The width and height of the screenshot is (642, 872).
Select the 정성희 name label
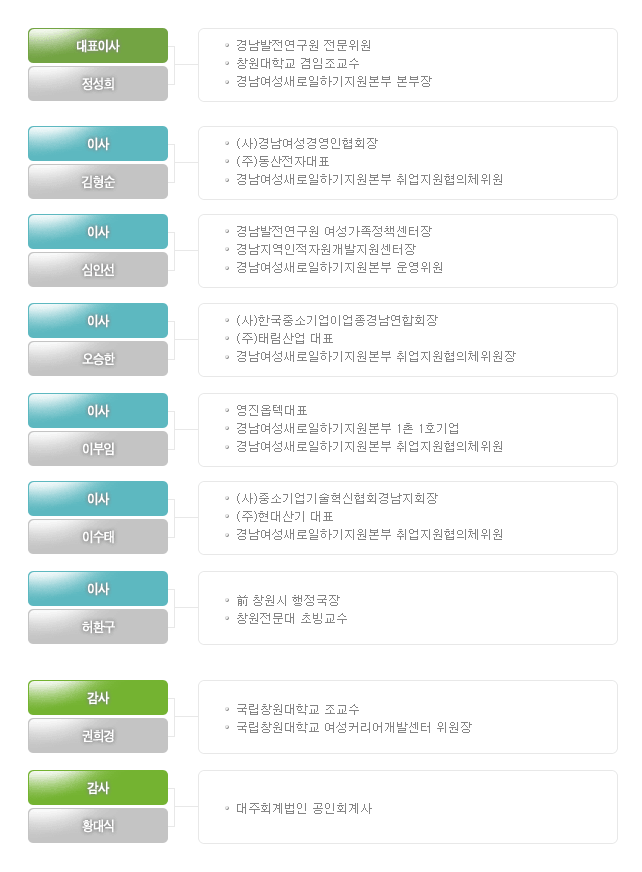coord(98,83)
